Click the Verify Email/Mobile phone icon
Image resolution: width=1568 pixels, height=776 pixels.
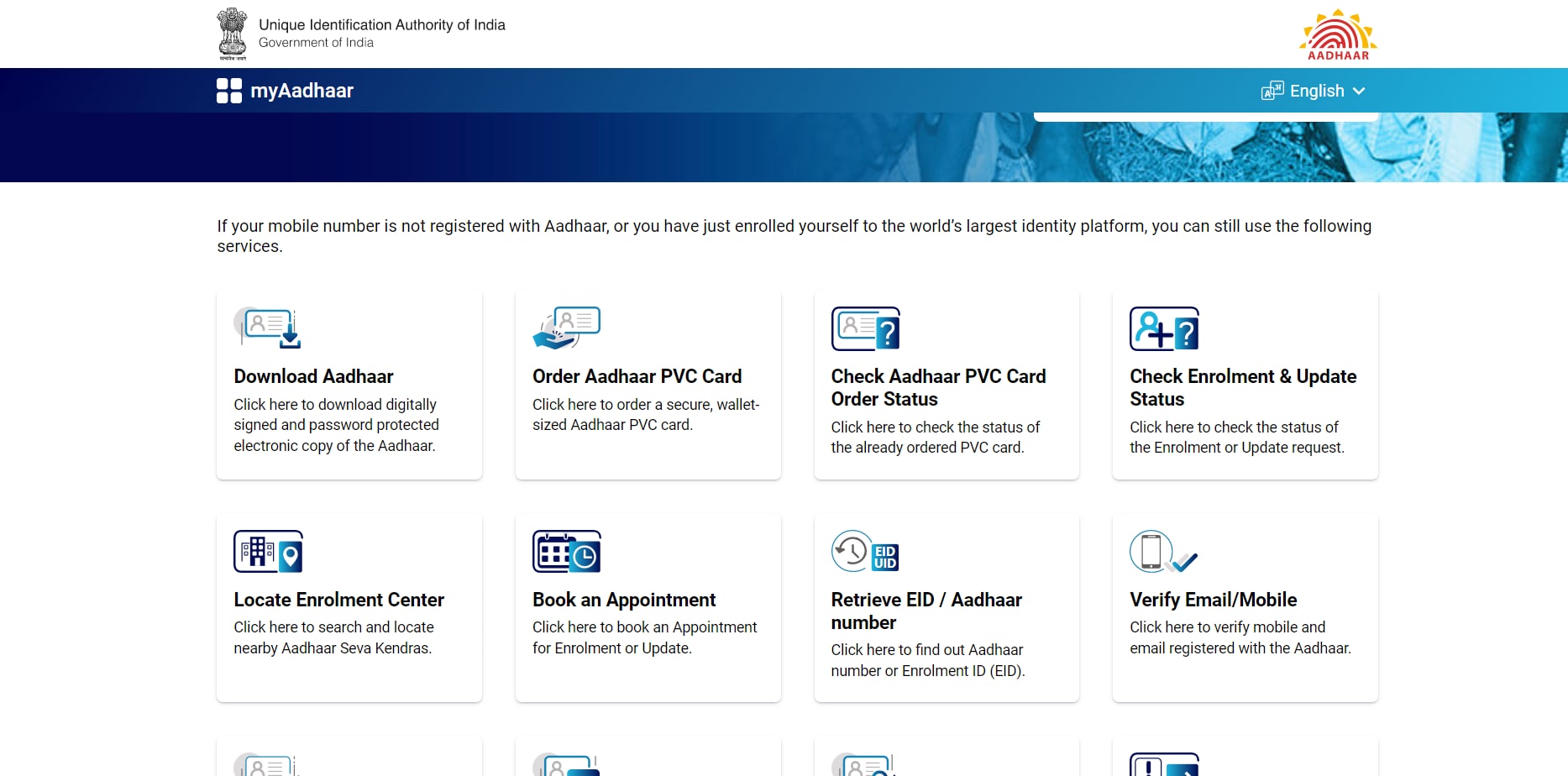pos(1163,552)
